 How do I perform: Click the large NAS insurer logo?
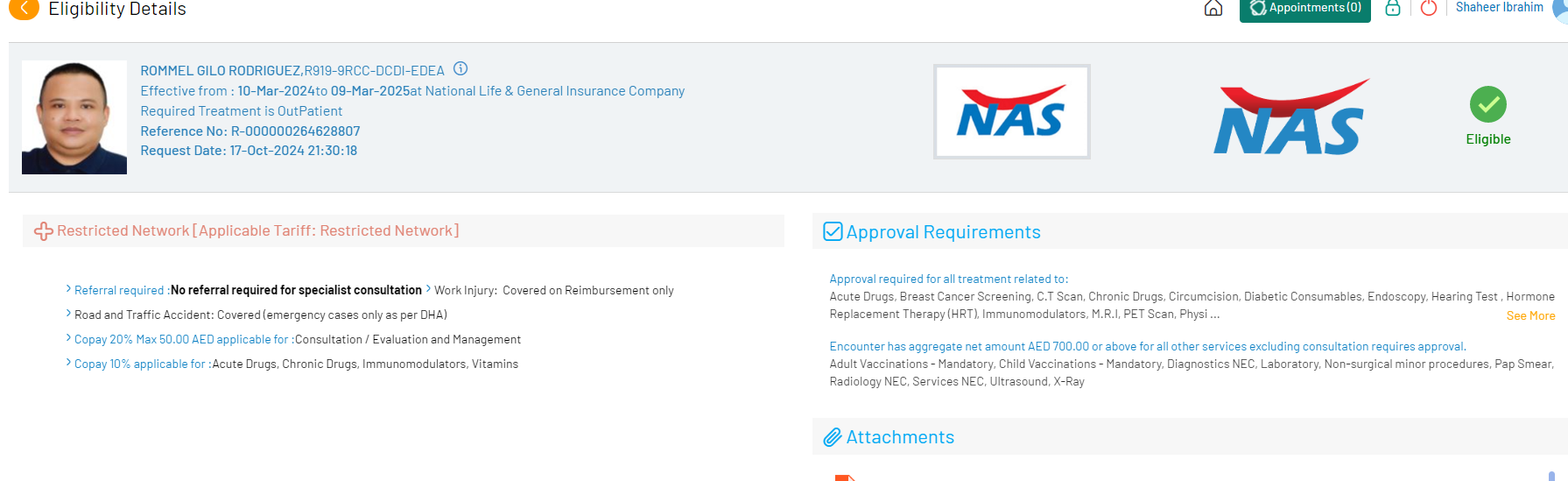(1291, 117)
